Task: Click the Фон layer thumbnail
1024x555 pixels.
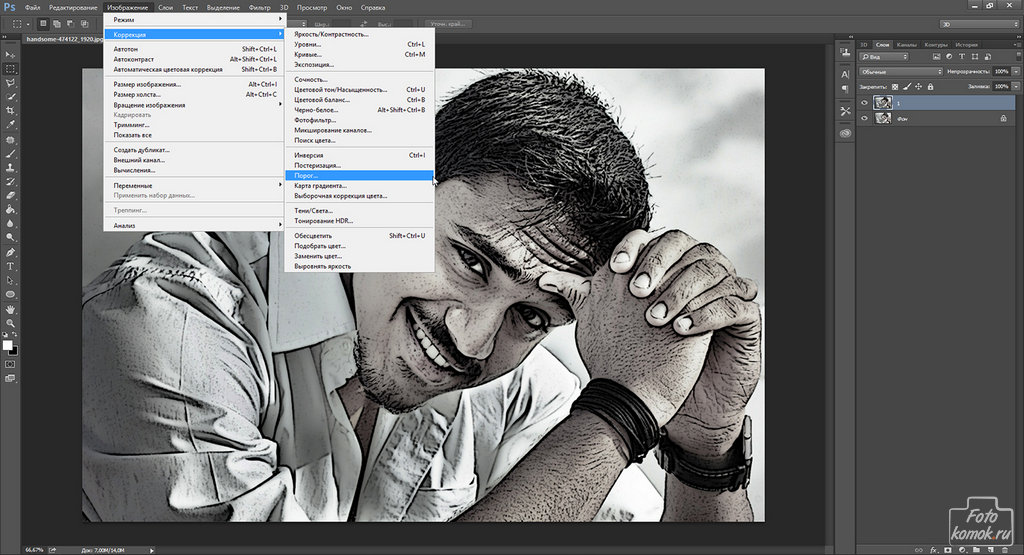Action: point(883,118)
